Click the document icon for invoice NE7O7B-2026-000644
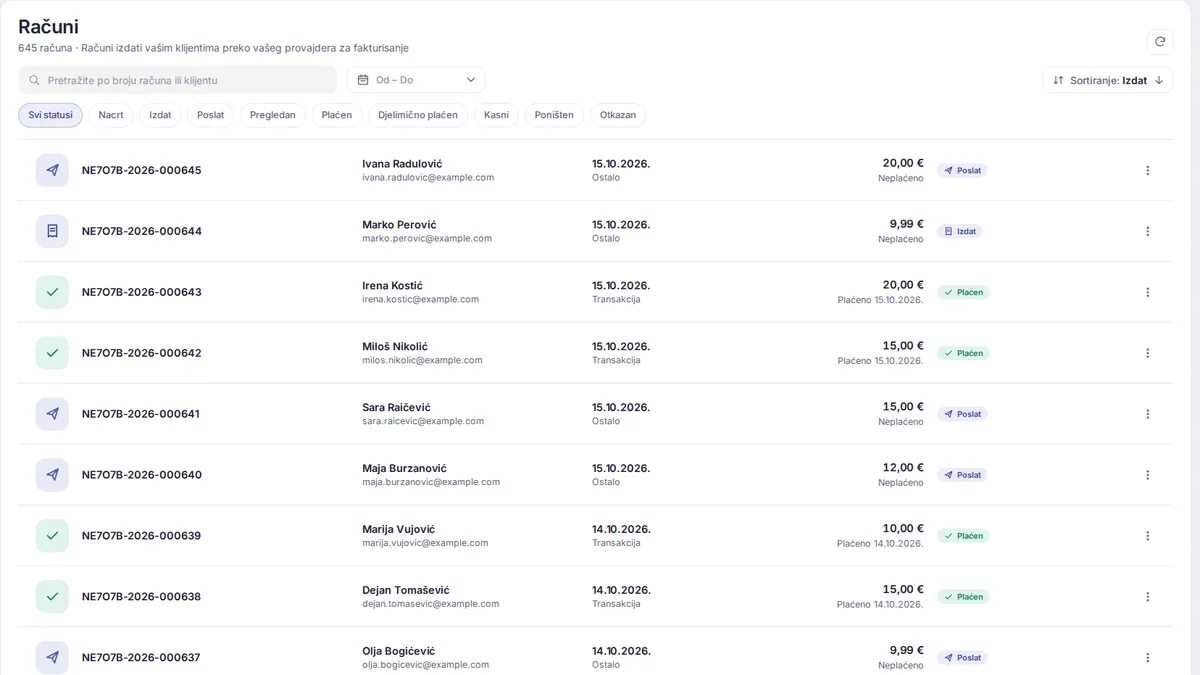This screenshot has height=675, width=1200. [x=52, y=231]
